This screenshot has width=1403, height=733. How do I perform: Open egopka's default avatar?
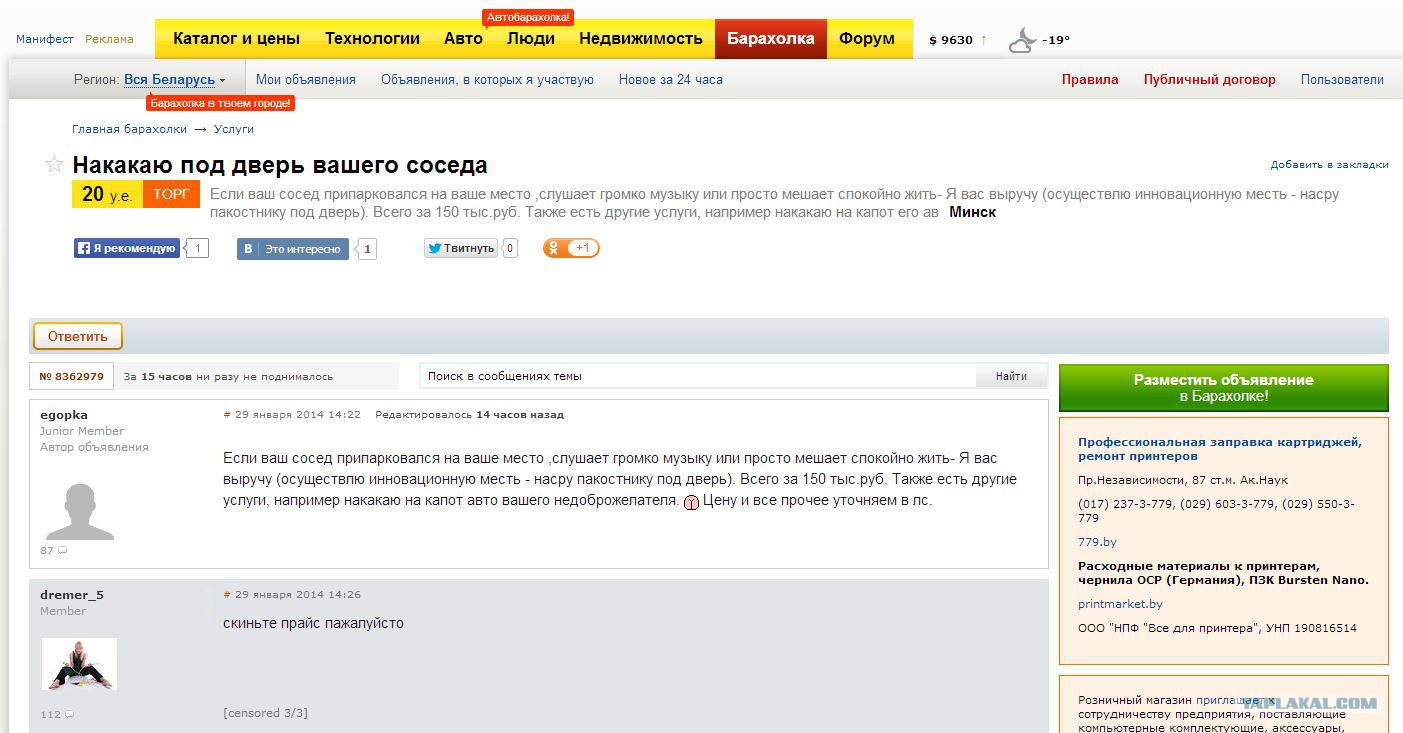[x=79, y=511]
